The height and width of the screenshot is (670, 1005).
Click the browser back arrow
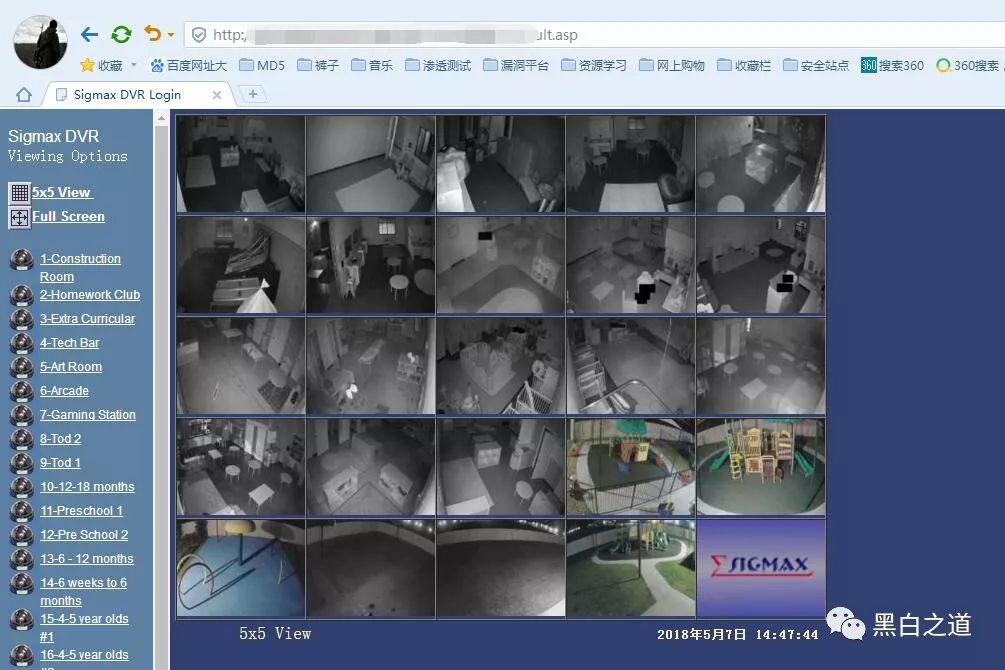89,34
